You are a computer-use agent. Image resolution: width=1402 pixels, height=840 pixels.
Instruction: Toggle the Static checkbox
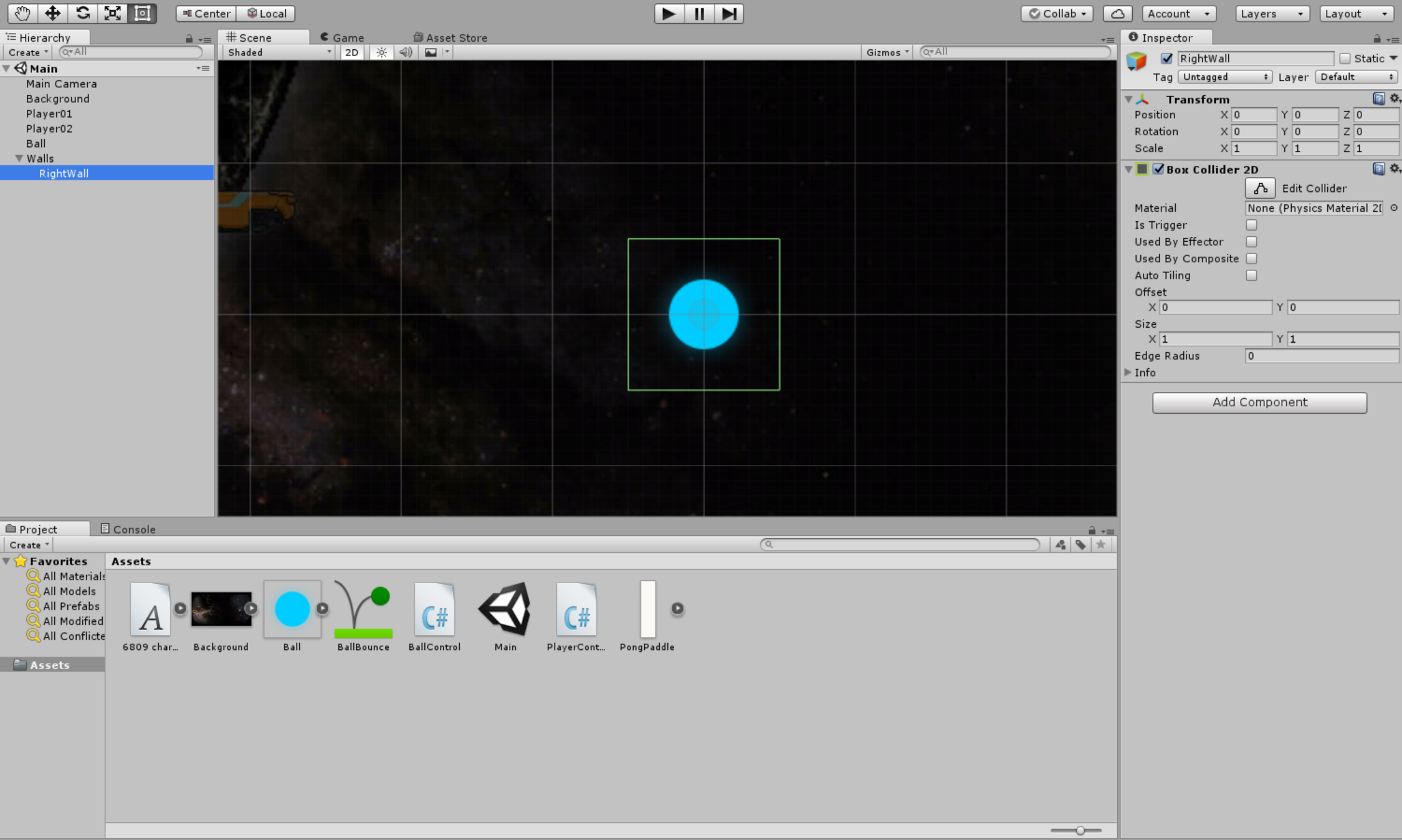tap(1345, 59)
